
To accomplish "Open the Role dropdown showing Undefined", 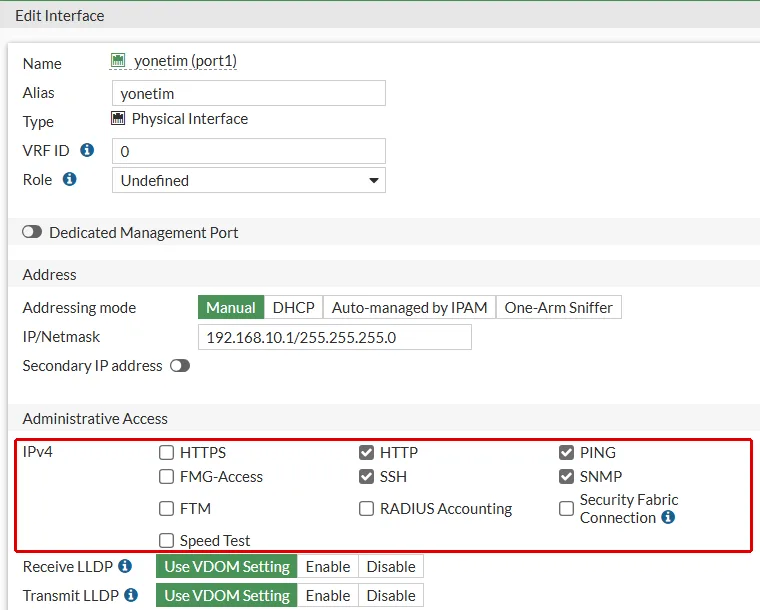I will pos(249,180).
